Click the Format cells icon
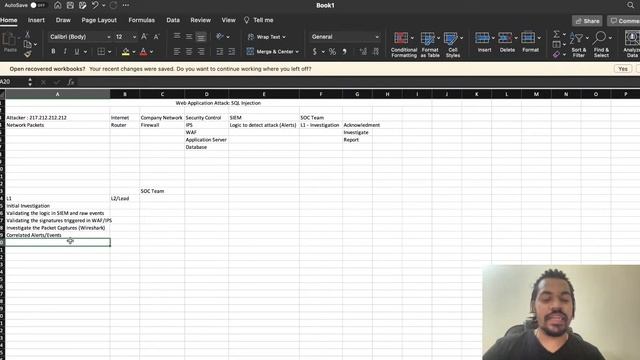Viewport: 640px width, 360px height. (528, 38)
